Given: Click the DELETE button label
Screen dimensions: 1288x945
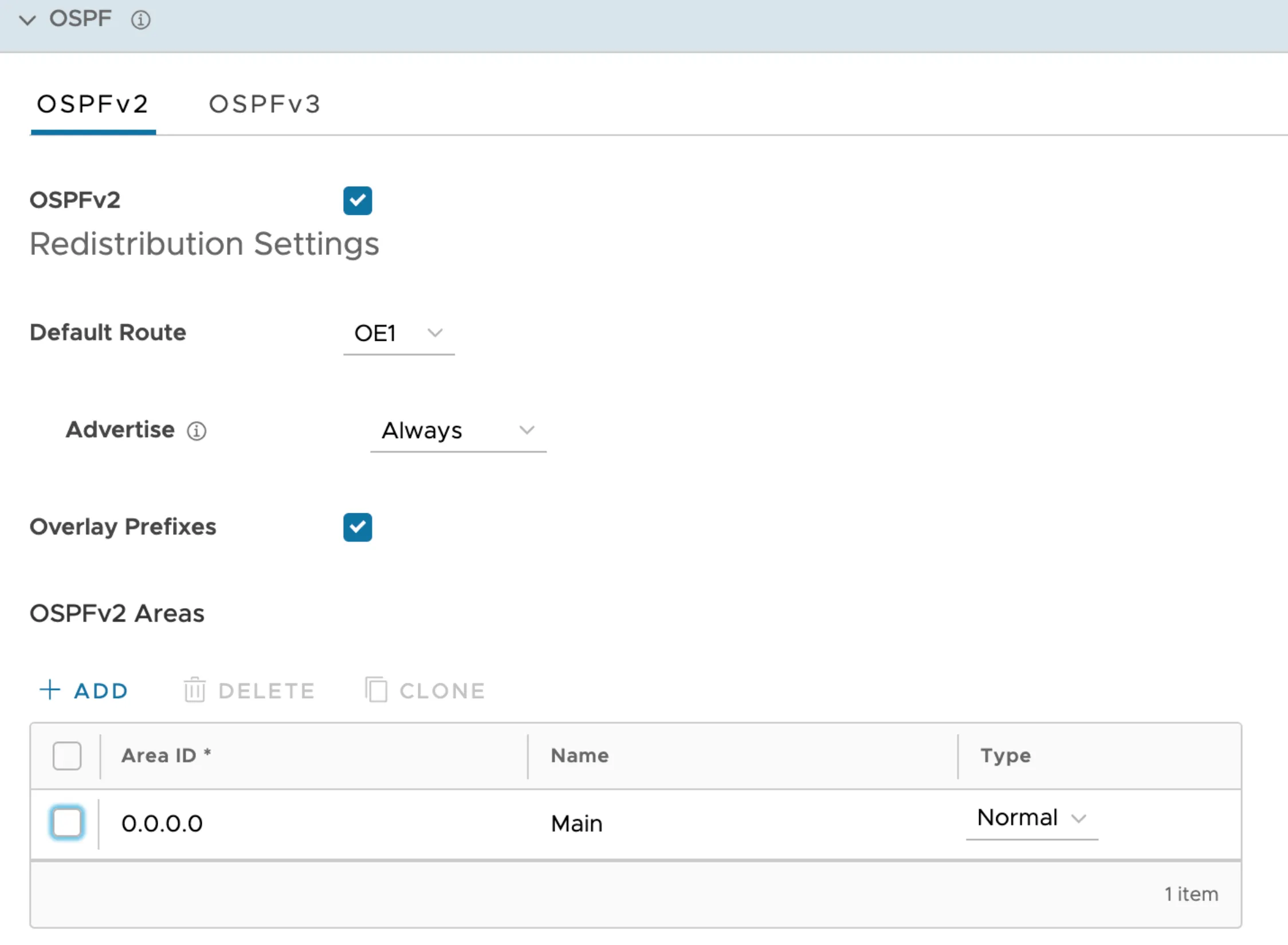Looking at the screenshot, I should click(266, 691).
